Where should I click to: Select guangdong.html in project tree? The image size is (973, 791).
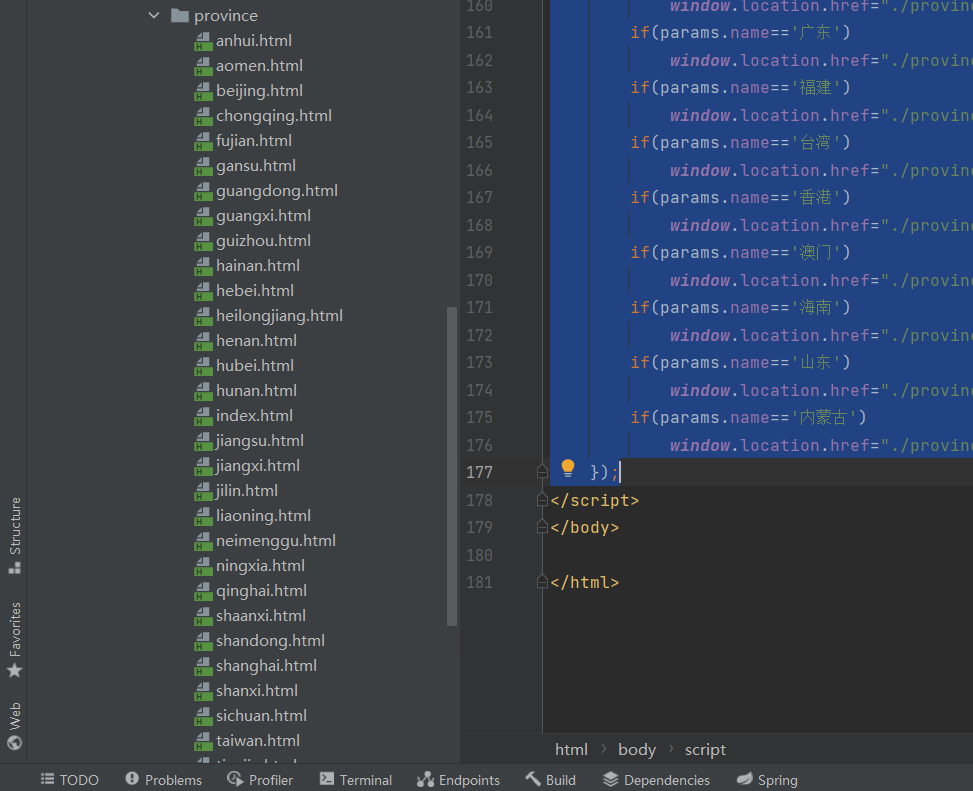pos(277,191)
